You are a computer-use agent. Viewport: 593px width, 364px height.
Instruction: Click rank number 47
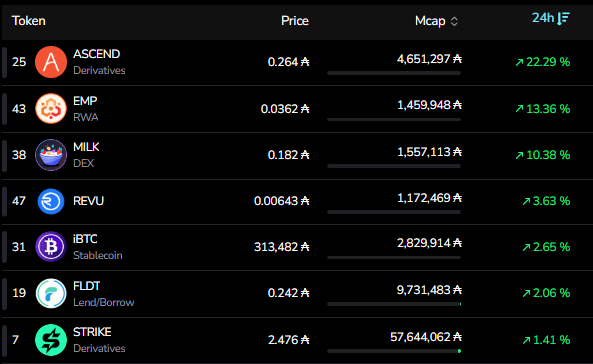click(x=19, y=201)
